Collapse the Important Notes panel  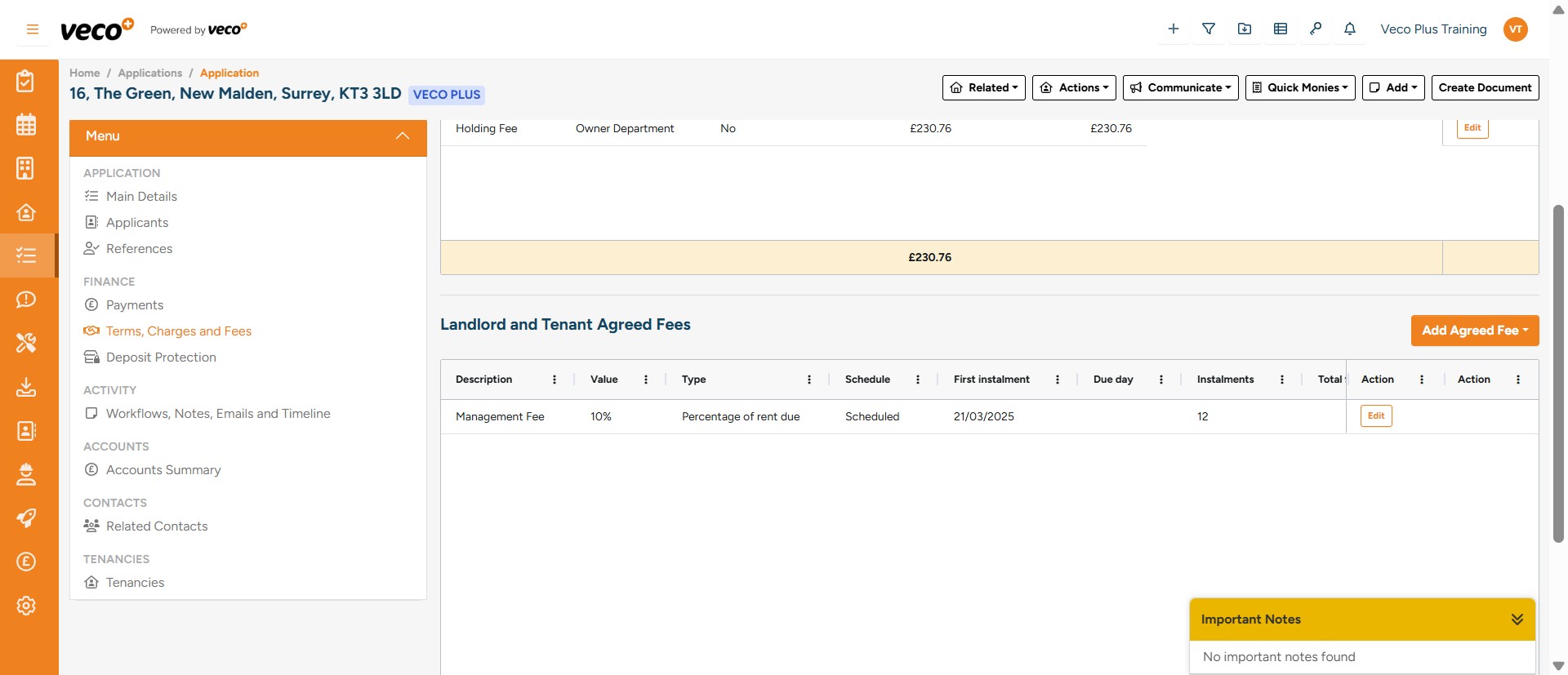pos(1517,619)
